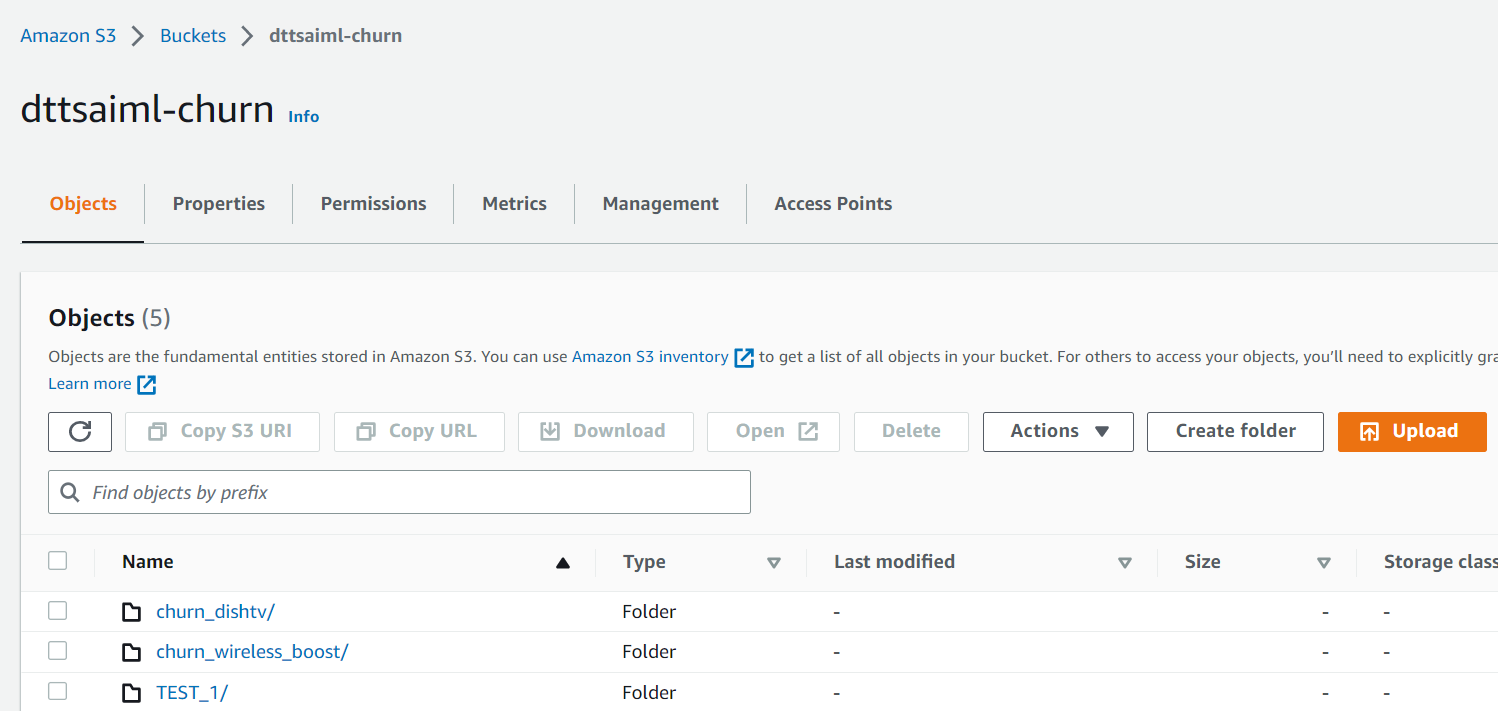Sort by the Name column arrow

pos(563,562)
